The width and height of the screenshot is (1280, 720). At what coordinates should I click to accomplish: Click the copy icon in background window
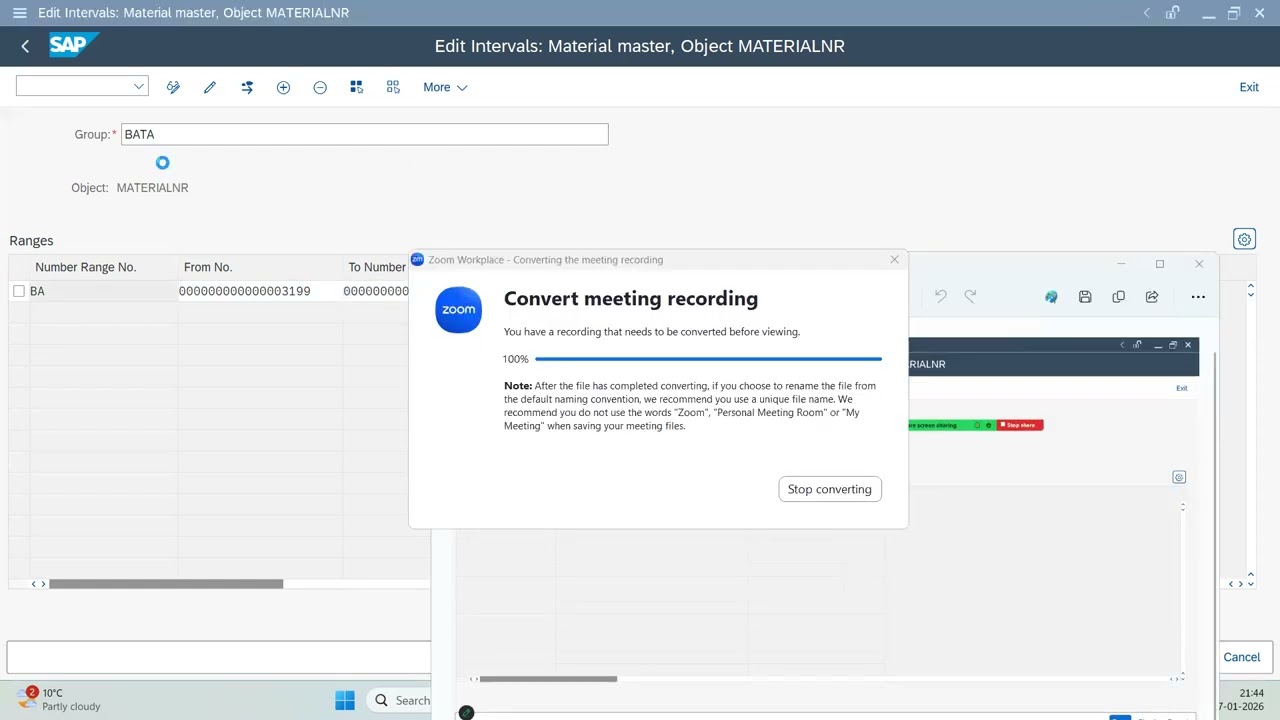coord(1118,296)
